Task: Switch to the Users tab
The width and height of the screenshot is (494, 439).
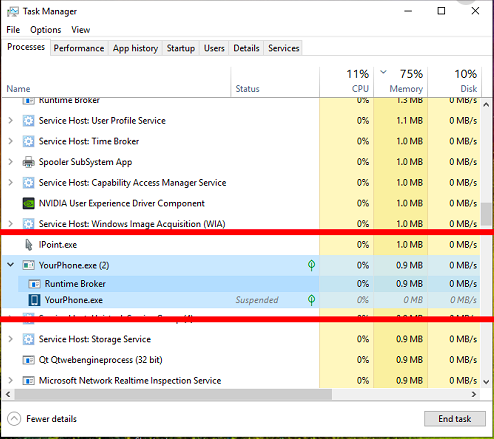Action: coord(214,48)
